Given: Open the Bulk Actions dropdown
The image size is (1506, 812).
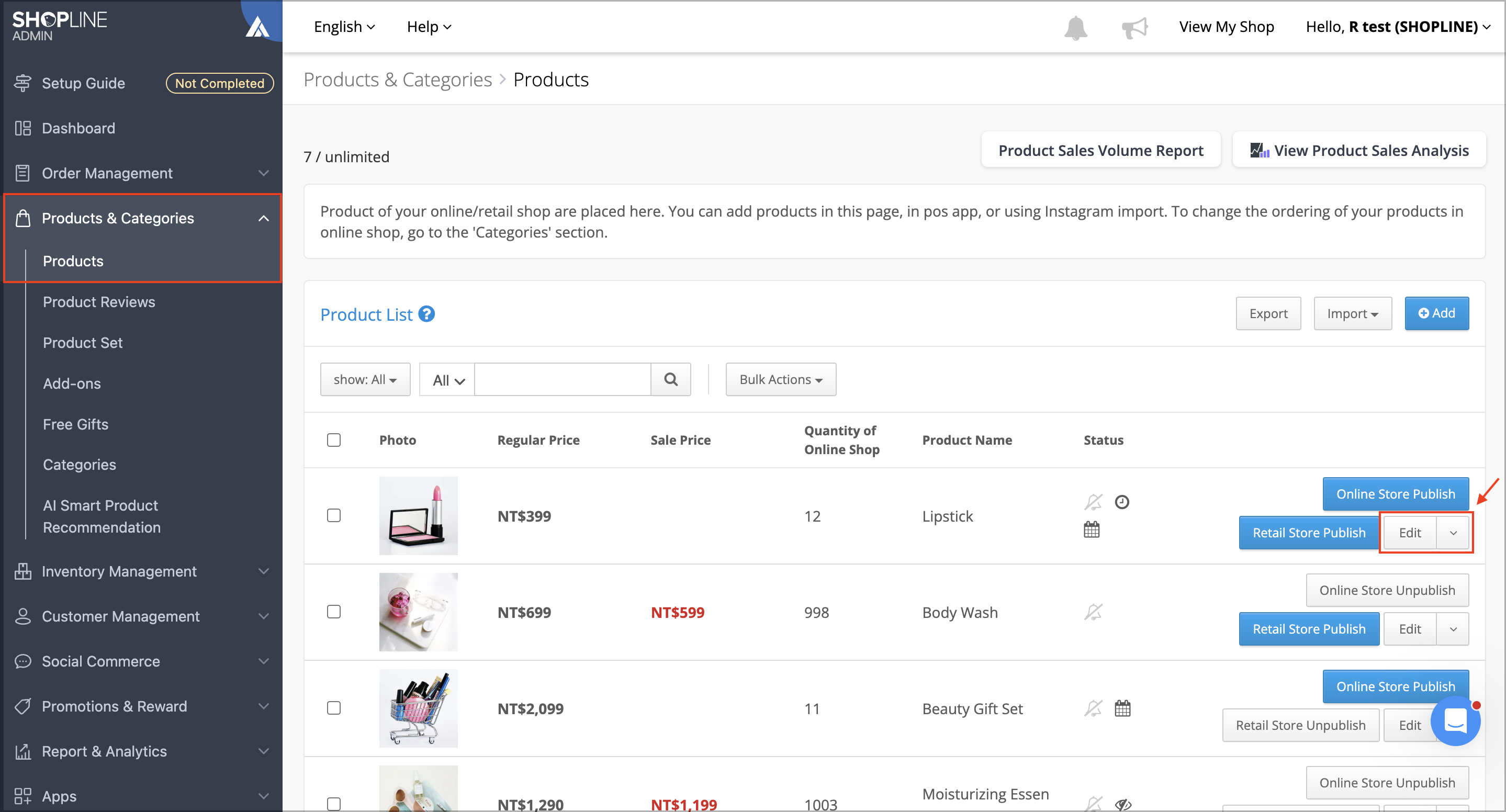Looking at the screenshot, I should click(781, 379).
